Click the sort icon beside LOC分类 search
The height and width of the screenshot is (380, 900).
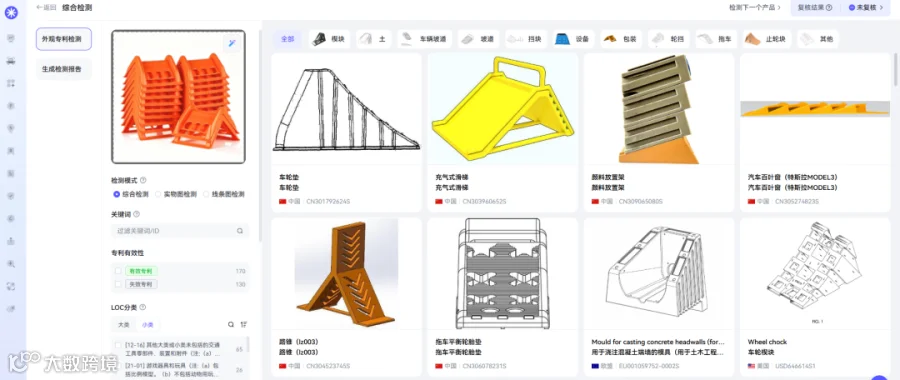point(244,324)
